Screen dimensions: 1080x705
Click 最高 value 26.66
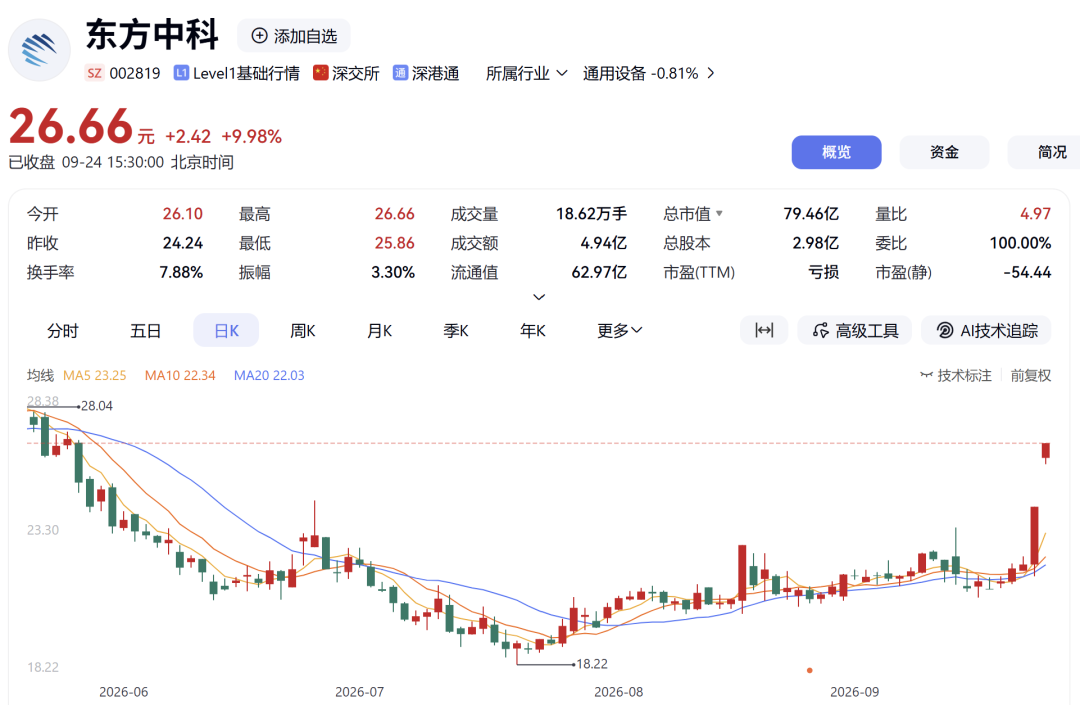395,213
